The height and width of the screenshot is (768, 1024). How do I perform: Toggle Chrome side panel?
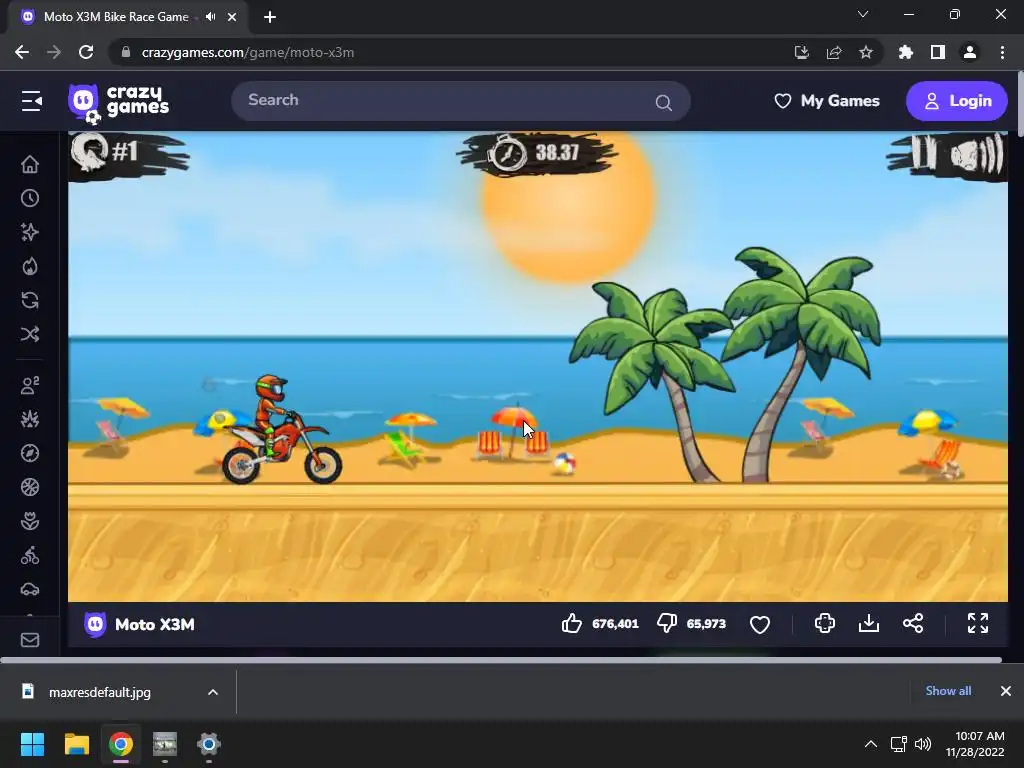coord(938,52)
